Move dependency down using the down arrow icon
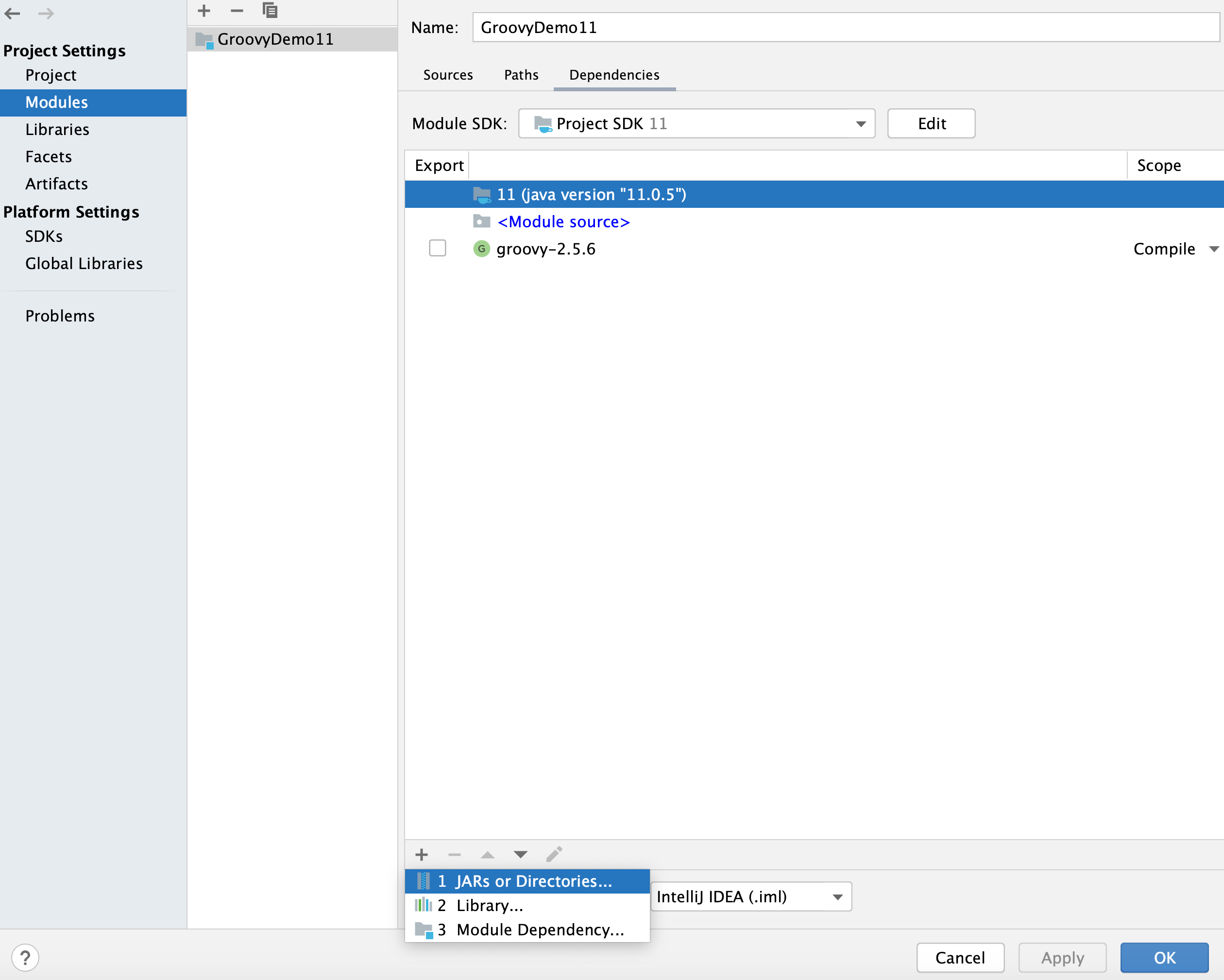1224x980 pixels. tap(520, 855)
